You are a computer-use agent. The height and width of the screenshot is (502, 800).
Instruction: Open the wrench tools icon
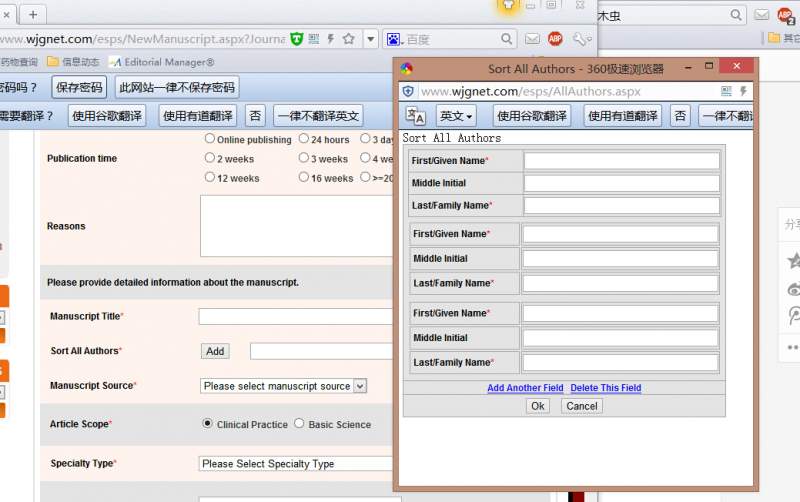(581, 39)
